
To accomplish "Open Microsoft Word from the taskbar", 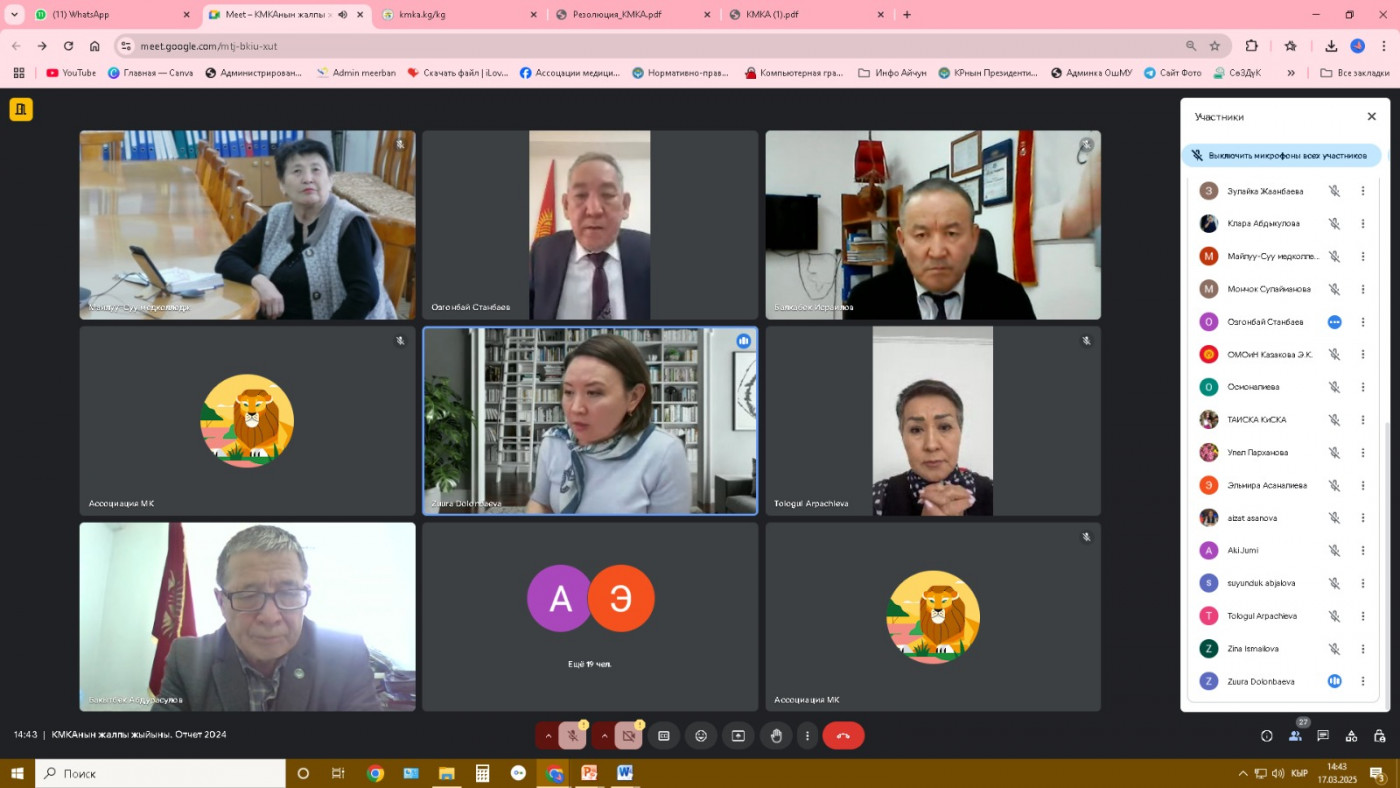I will coord(625,773).
